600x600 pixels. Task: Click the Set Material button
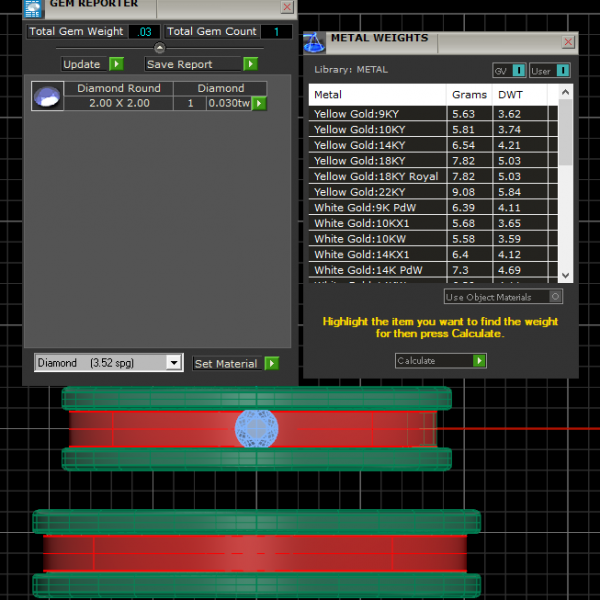pyautogui.click(x=226, y=364)
